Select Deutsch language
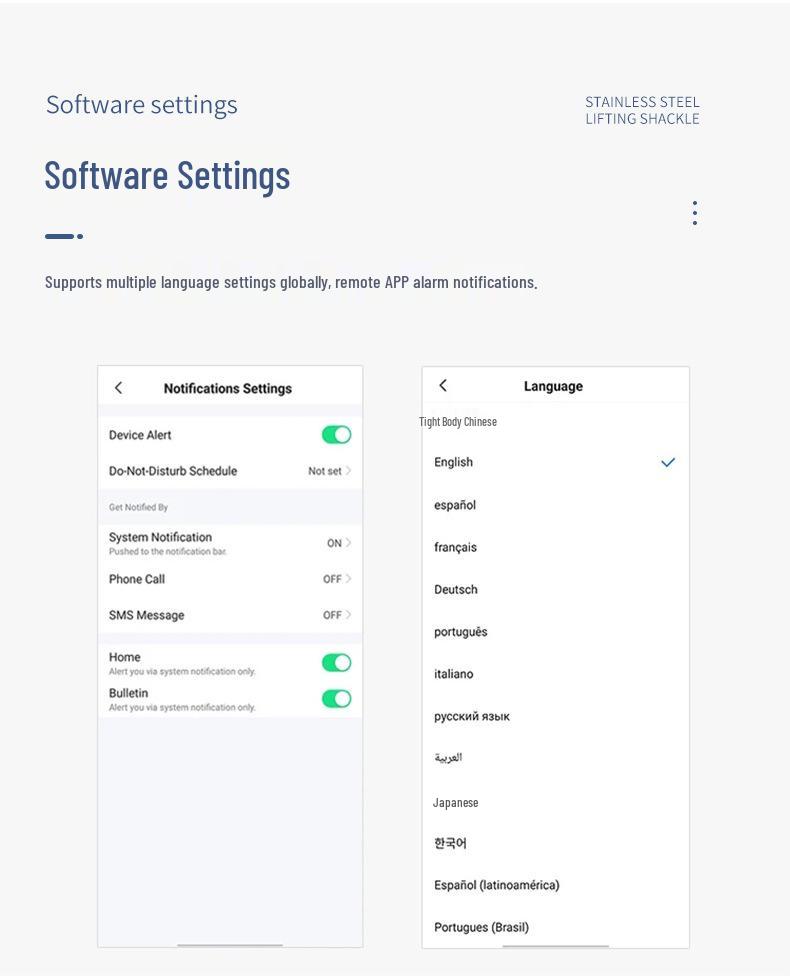The width and height of the screenshot is (790, 978). pos(555,589)
